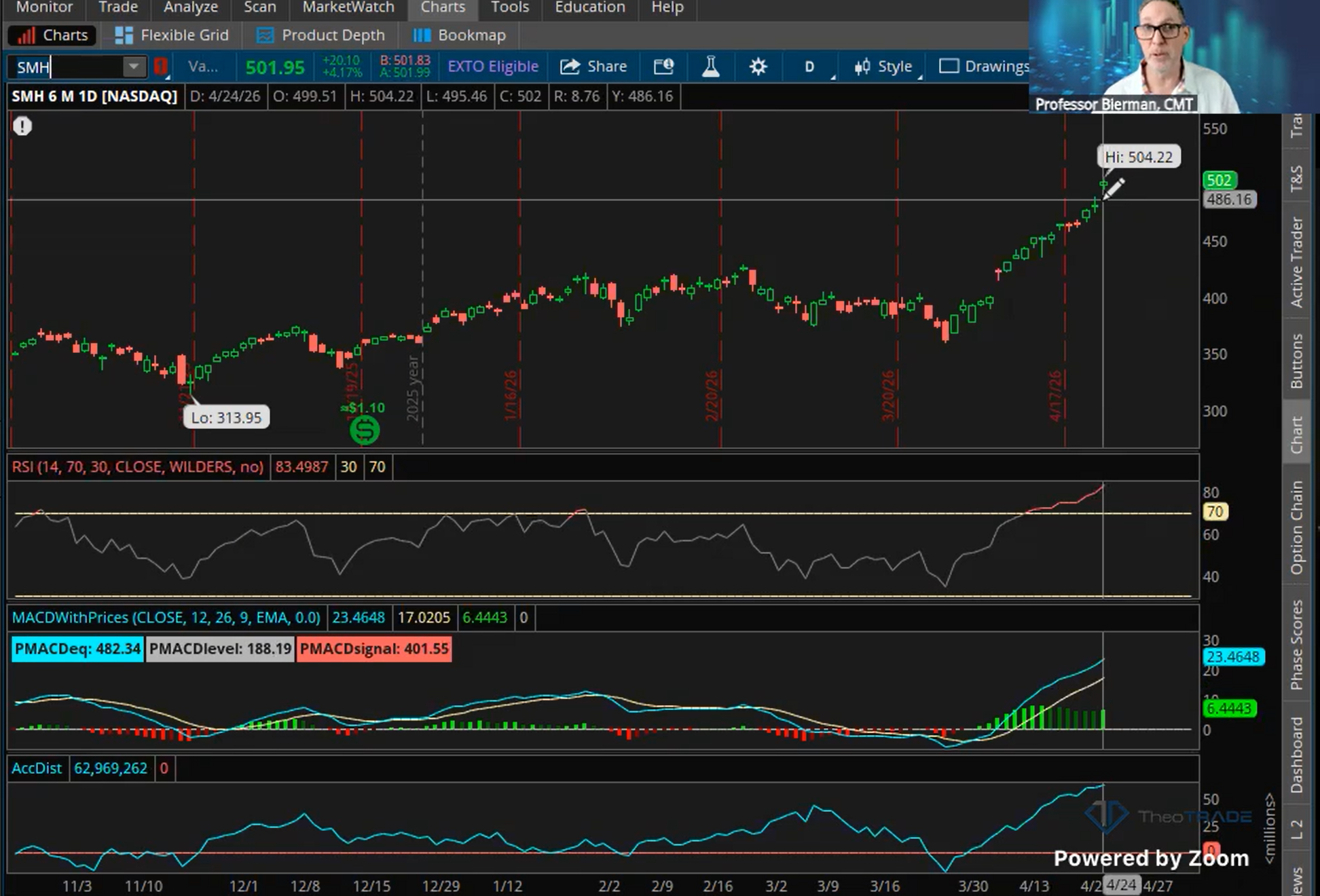This screenshot has height=896, width=1320.
Task: Click the cyan 23.4648 MACD axis tag
Action: (1233, 657)
